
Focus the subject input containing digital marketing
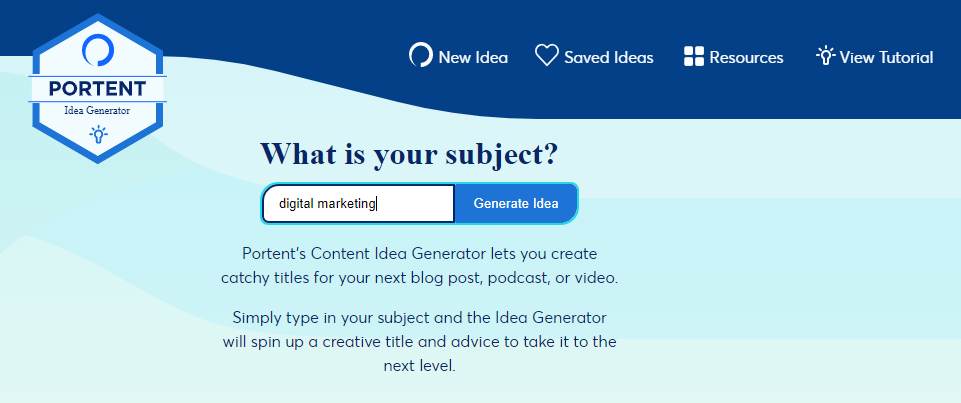pyautogui.click(x=359, y=203)
